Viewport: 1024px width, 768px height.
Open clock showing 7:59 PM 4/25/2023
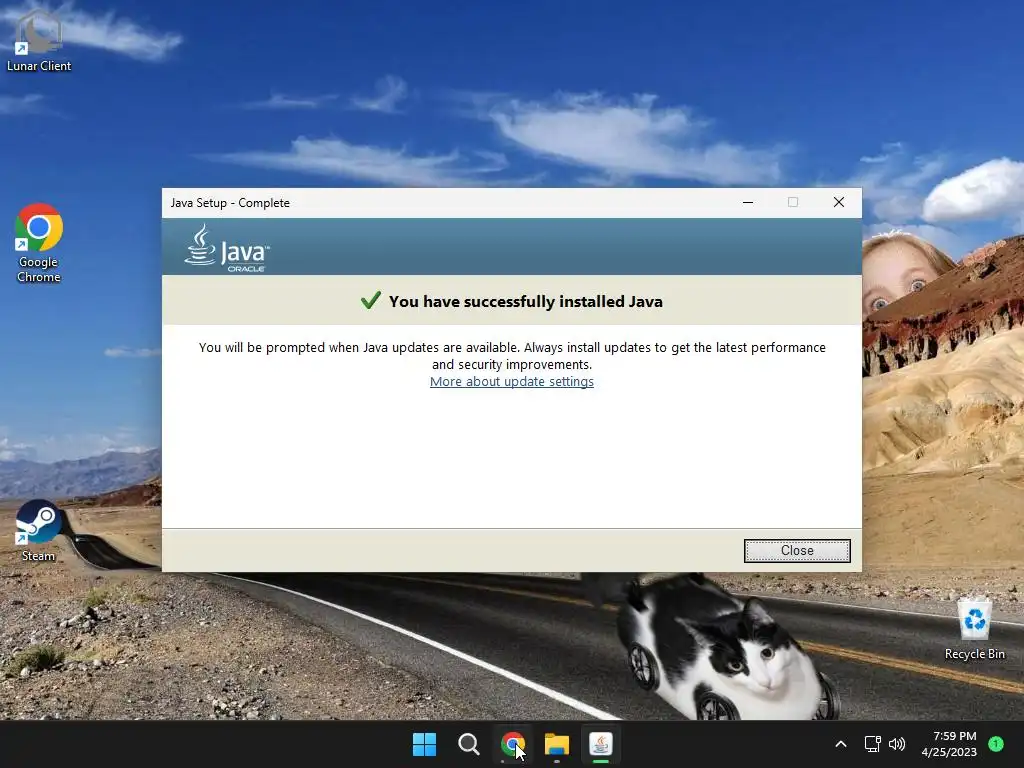point(949,744)
